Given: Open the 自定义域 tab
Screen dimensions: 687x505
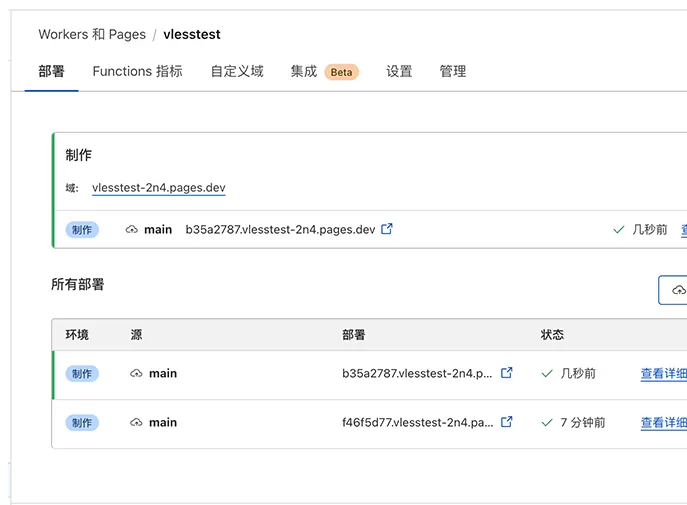Looking at the screenshot, I should click(x=237, y=71).
